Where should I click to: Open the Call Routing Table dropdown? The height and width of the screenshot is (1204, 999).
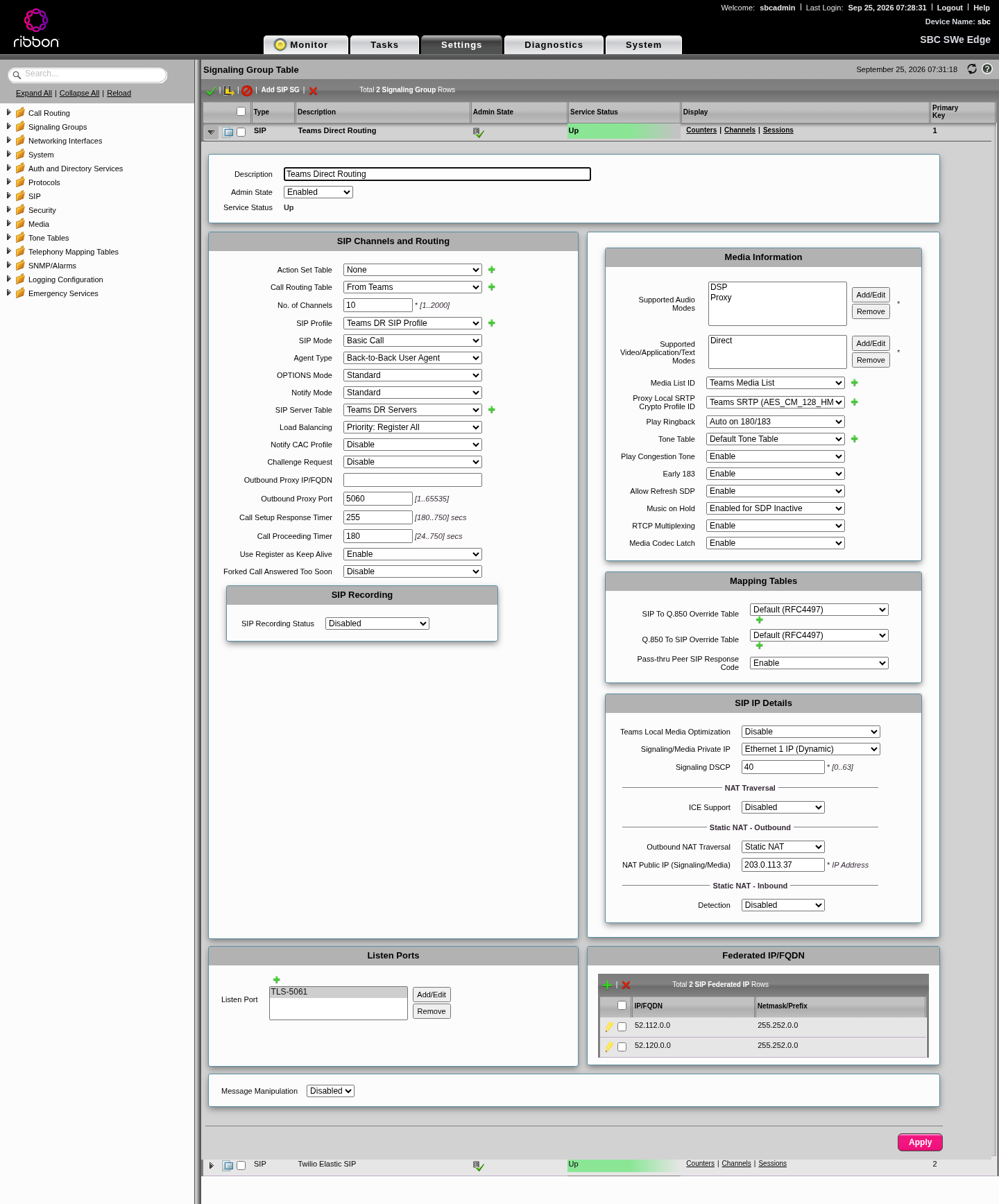coord(413,287)
